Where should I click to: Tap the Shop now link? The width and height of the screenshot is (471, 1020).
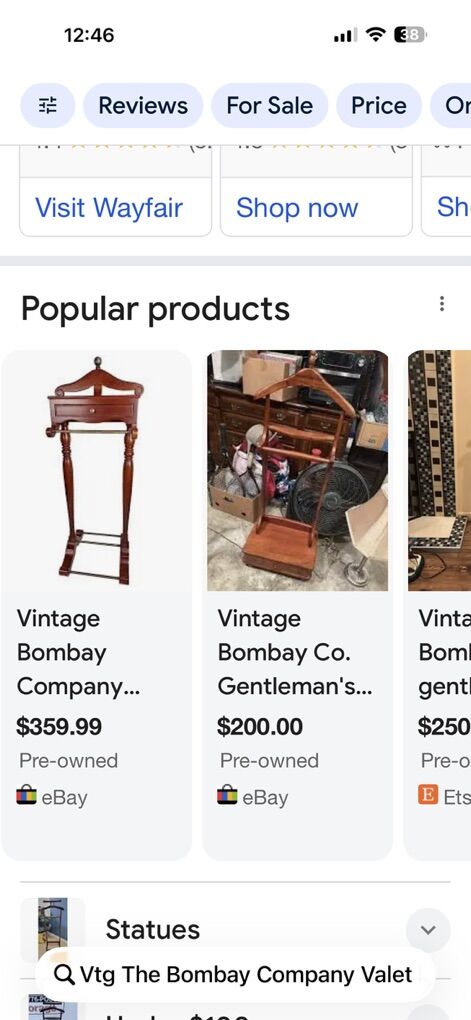[297, 208]
